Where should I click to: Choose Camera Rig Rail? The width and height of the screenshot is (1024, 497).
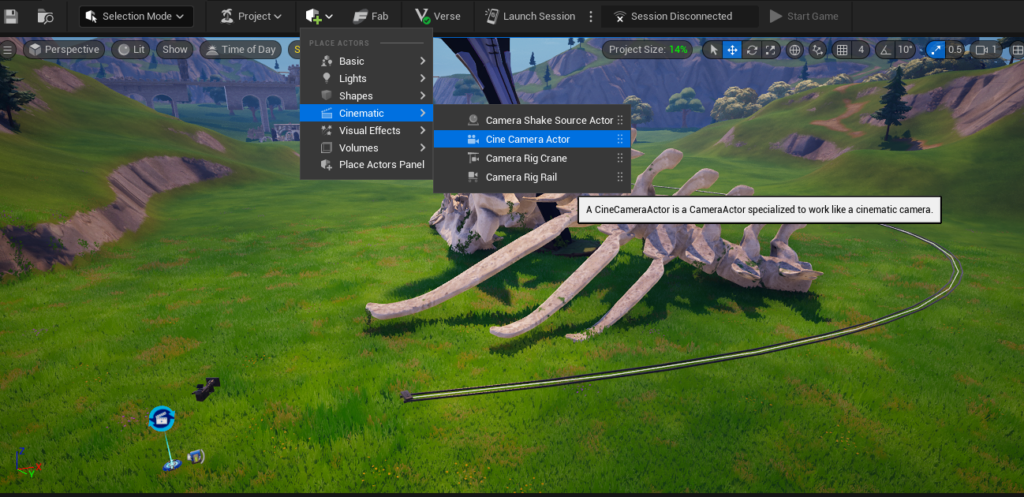[x=532, y=177]
